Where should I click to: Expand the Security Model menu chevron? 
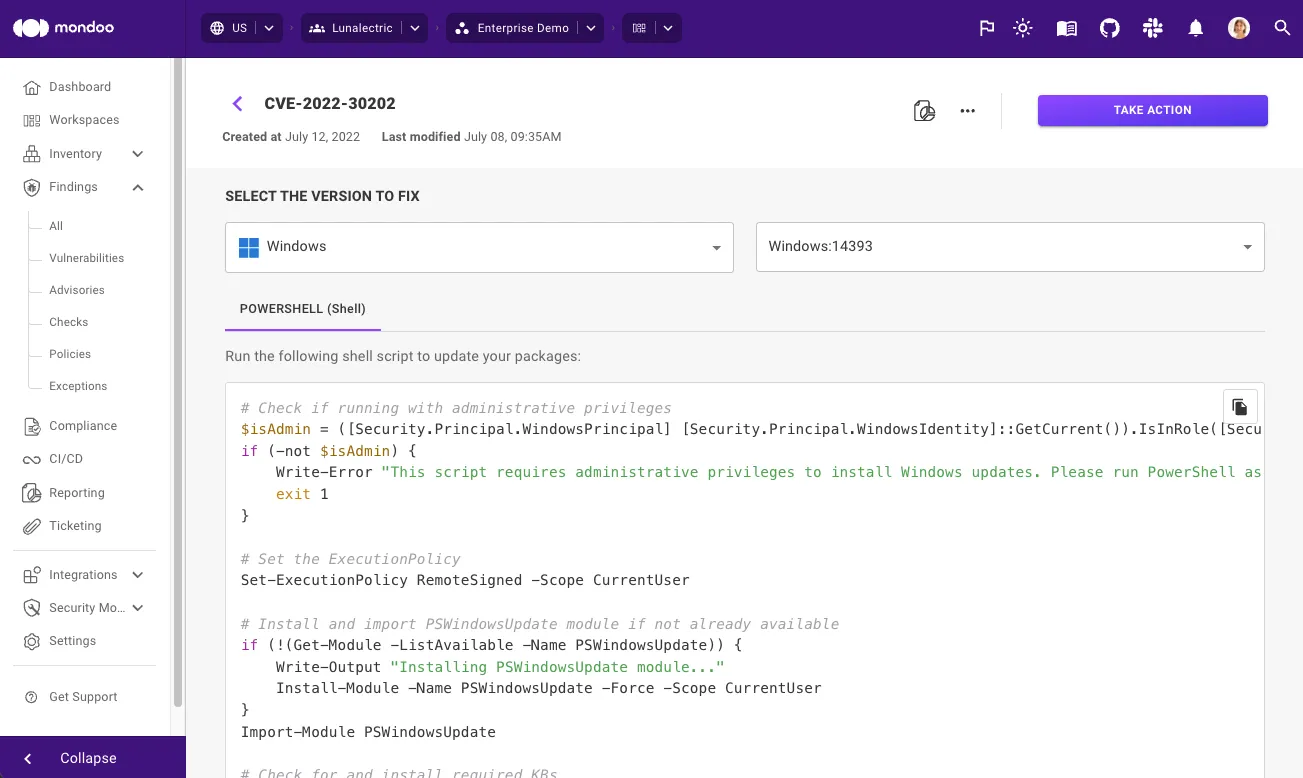point(138,608)
